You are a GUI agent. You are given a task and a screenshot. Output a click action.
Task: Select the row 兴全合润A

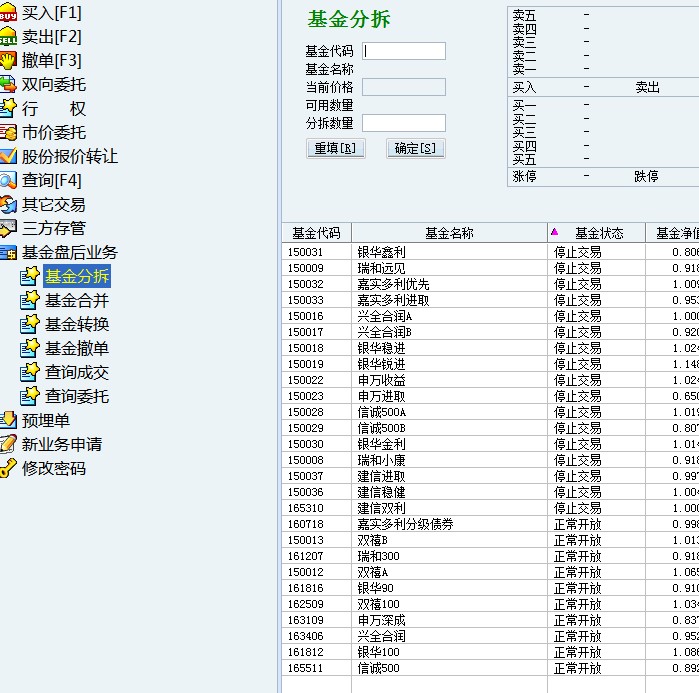point(490,316)
